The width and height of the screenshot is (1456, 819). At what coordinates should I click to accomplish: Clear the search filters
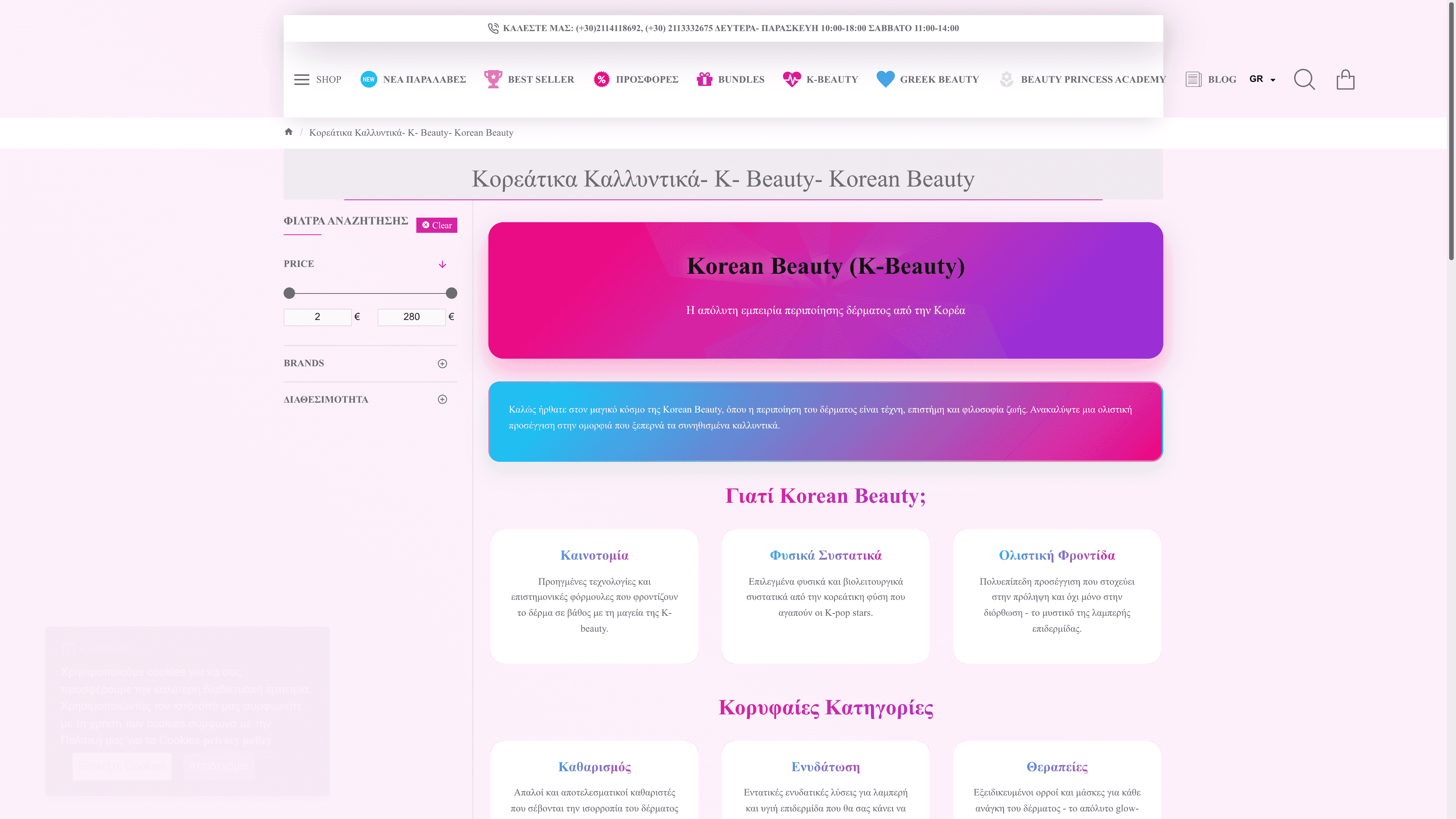437,225
